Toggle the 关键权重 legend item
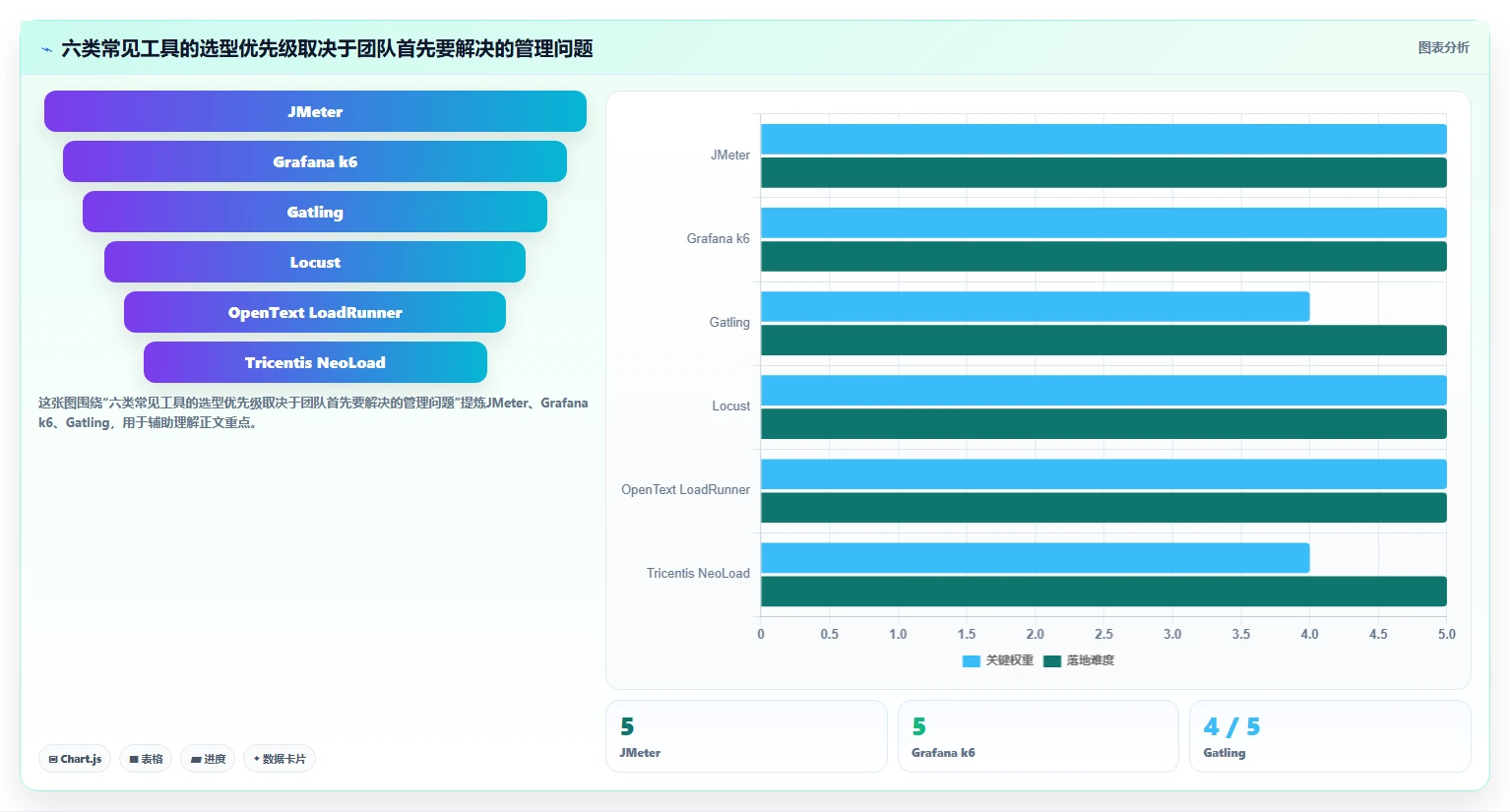 998,660
